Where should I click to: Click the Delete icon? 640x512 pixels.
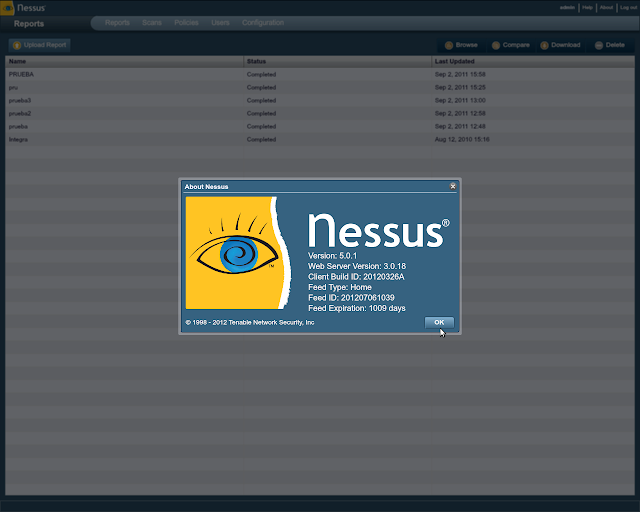coord(599,45)
